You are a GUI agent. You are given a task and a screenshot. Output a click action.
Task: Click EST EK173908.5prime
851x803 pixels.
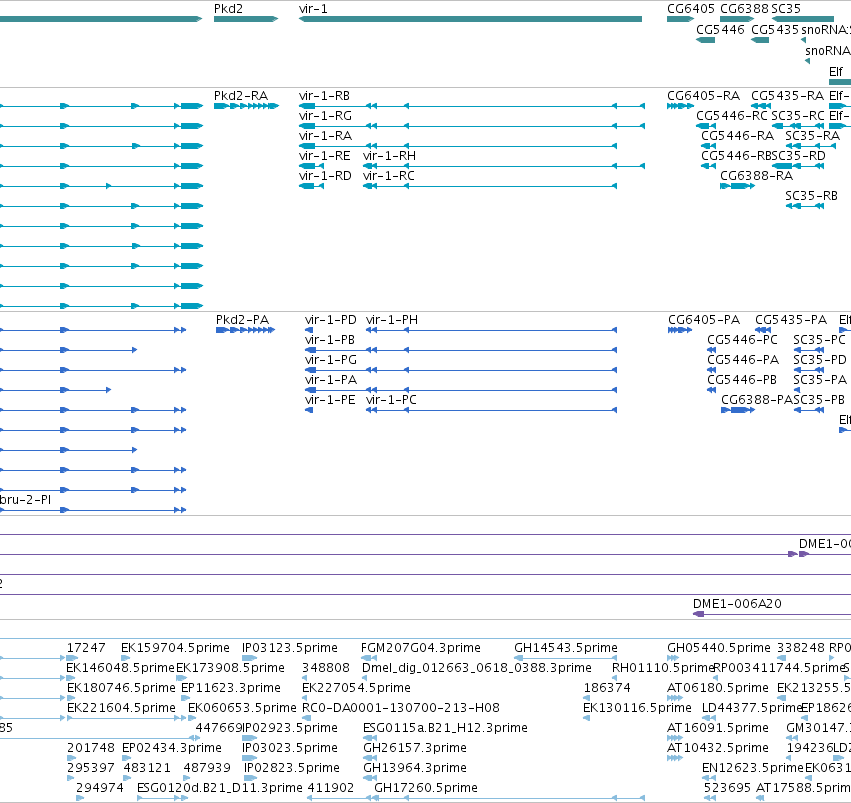pos(230,668)
